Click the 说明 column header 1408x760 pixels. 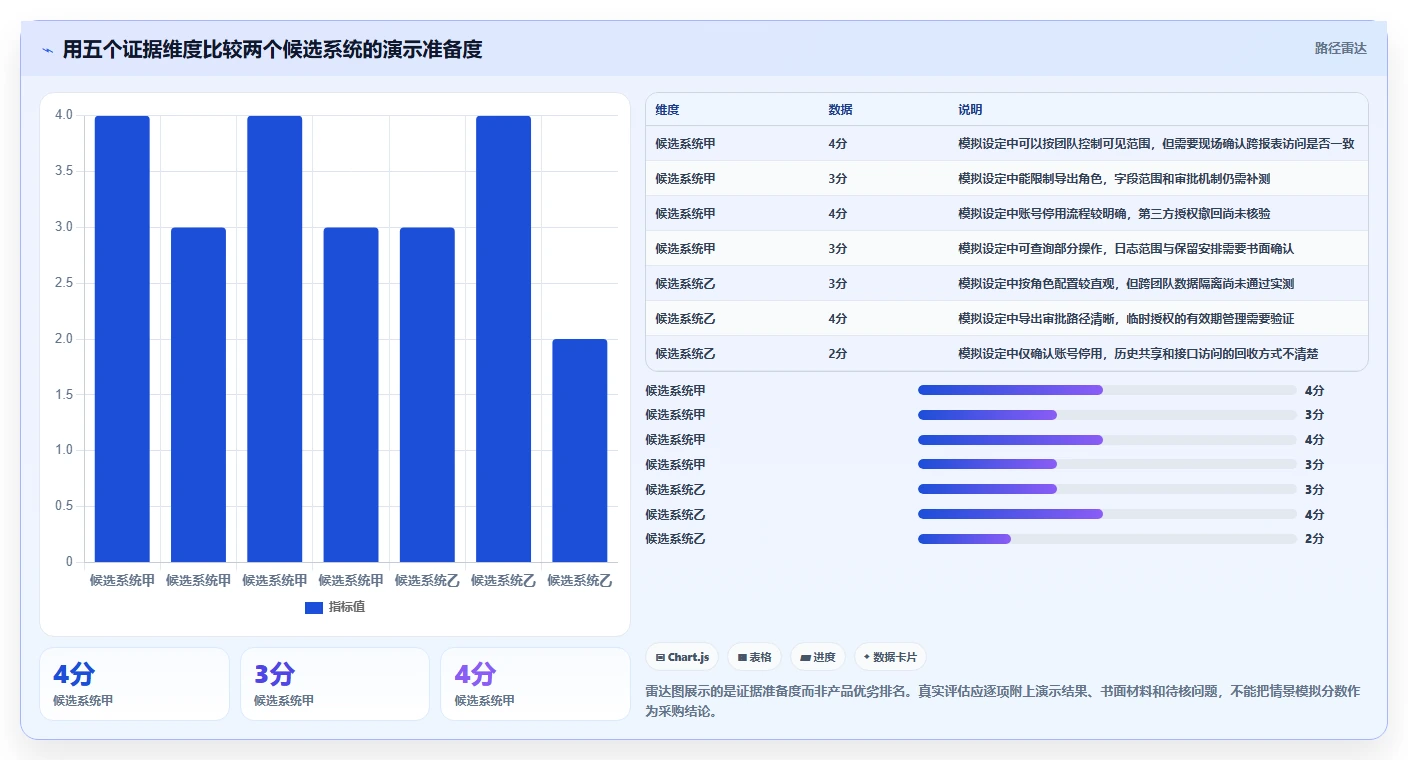click(970, 110)
